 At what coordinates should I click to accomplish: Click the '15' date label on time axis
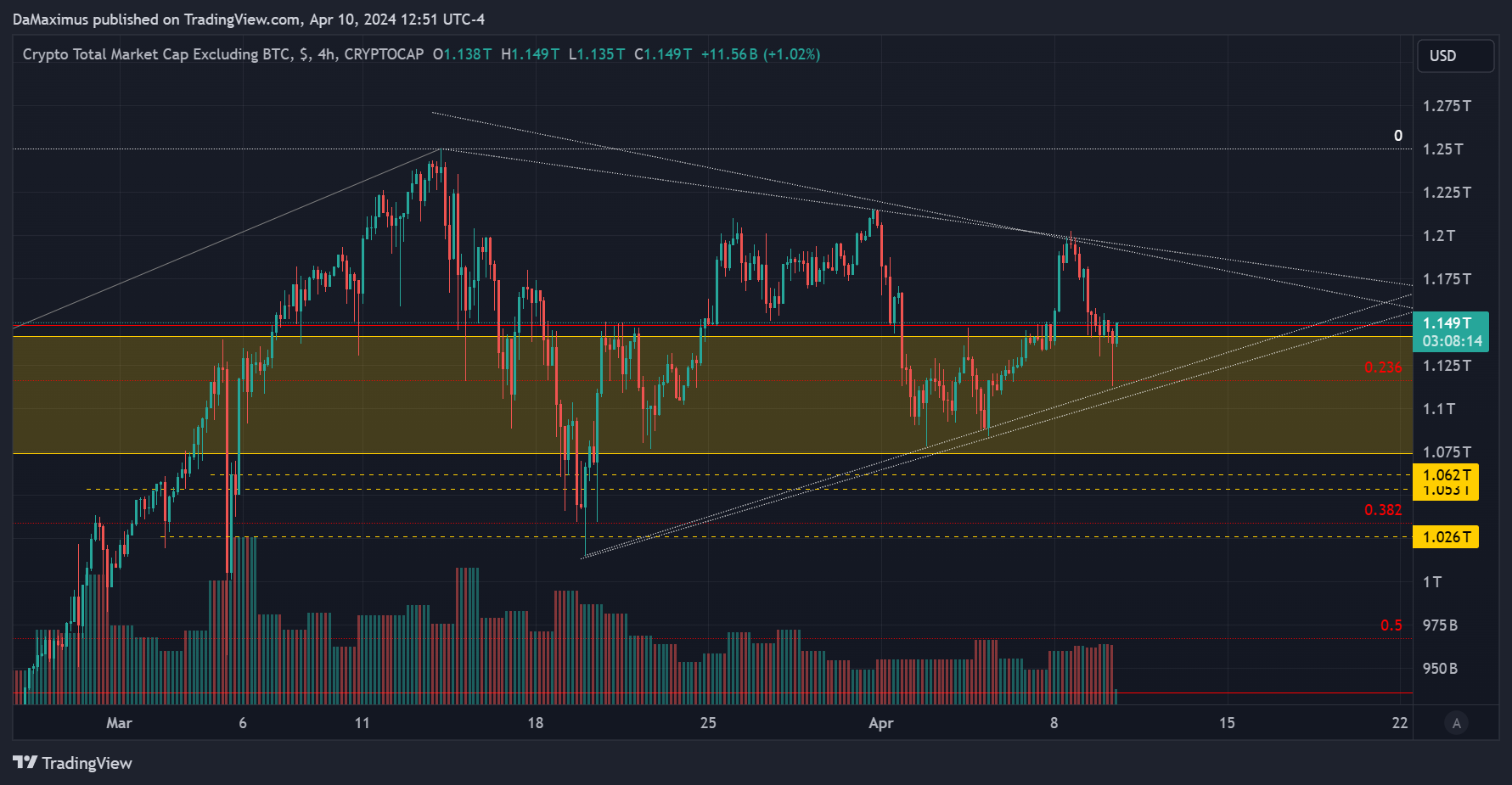1228,723
